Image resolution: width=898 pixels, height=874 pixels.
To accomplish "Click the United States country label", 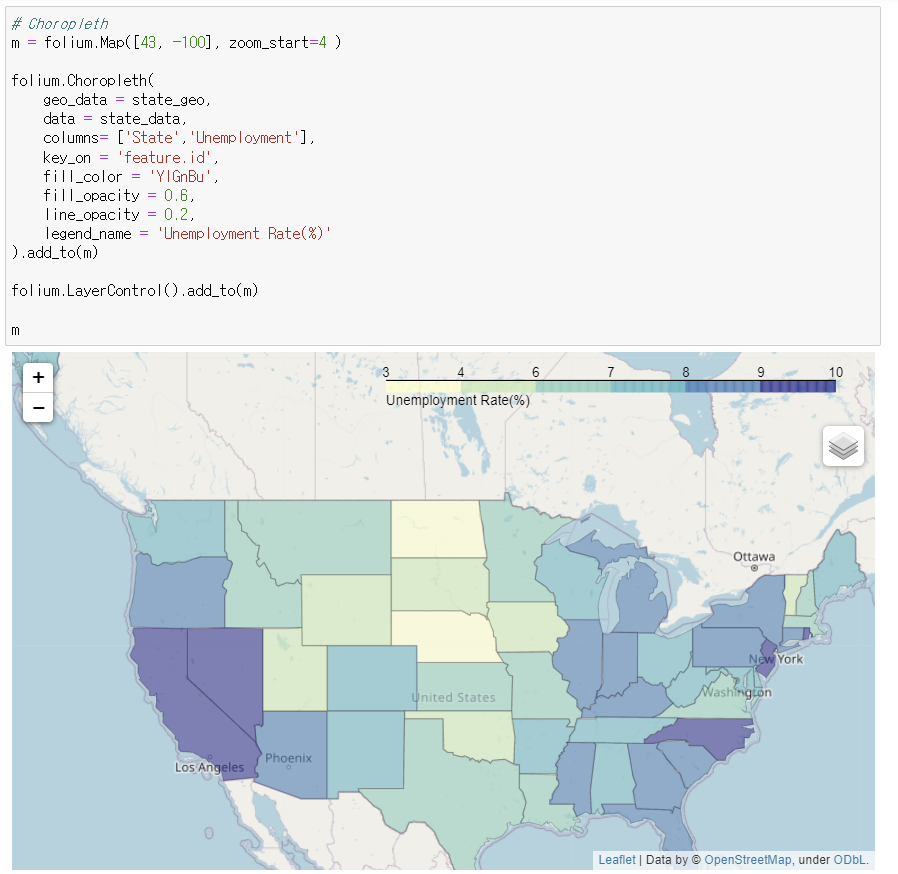I will (x=453, y=698).
